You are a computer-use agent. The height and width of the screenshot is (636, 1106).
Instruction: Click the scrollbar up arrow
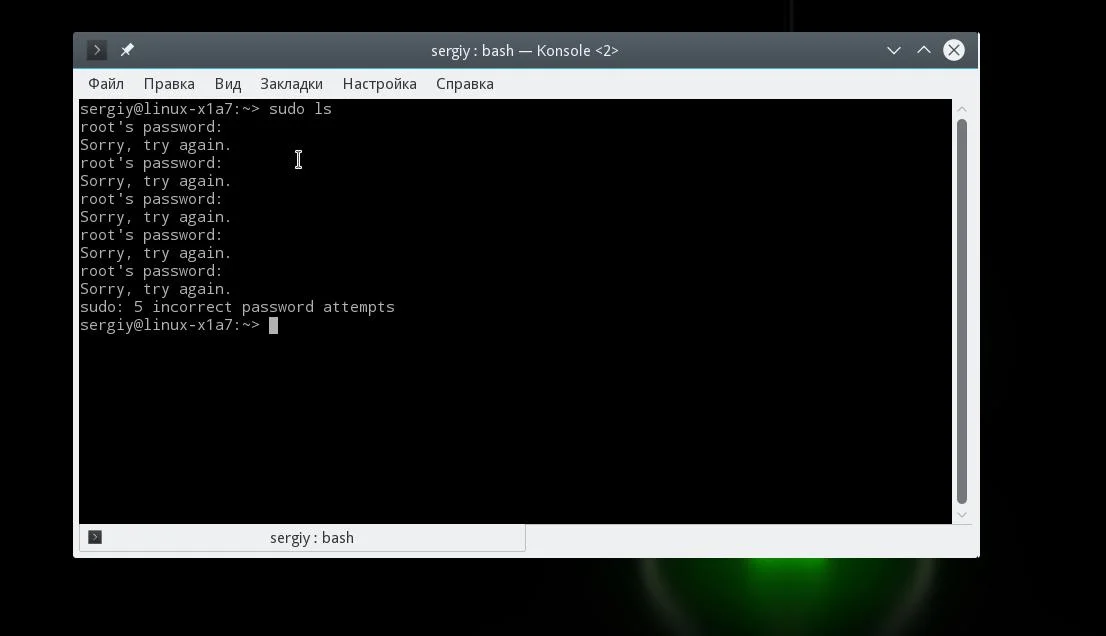pos(961,109)
